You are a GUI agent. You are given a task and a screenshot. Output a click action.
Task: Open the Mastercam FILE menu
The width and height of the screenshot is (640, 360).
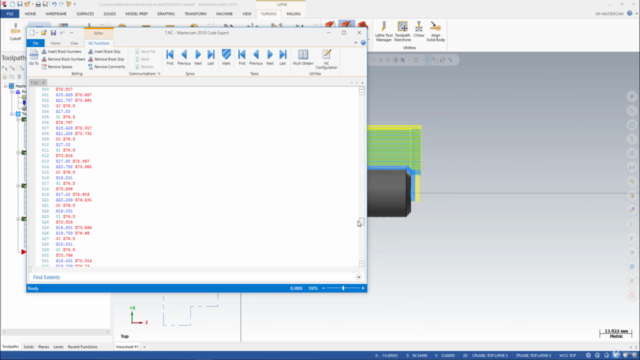(x=10, y=14)
